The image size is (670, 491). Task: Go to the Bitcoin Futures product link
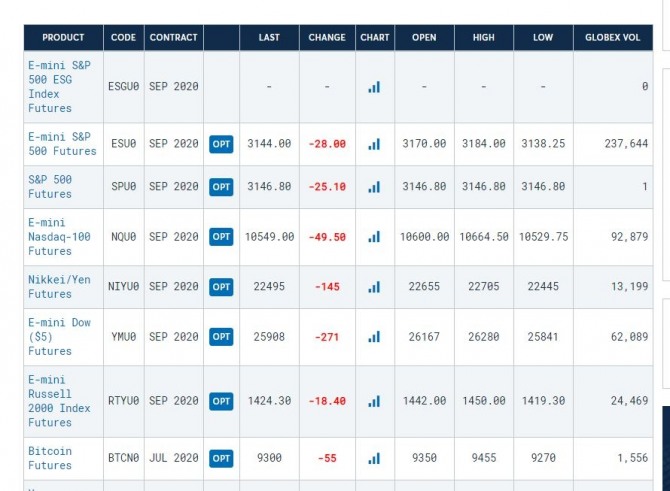(x=50, y=458)
